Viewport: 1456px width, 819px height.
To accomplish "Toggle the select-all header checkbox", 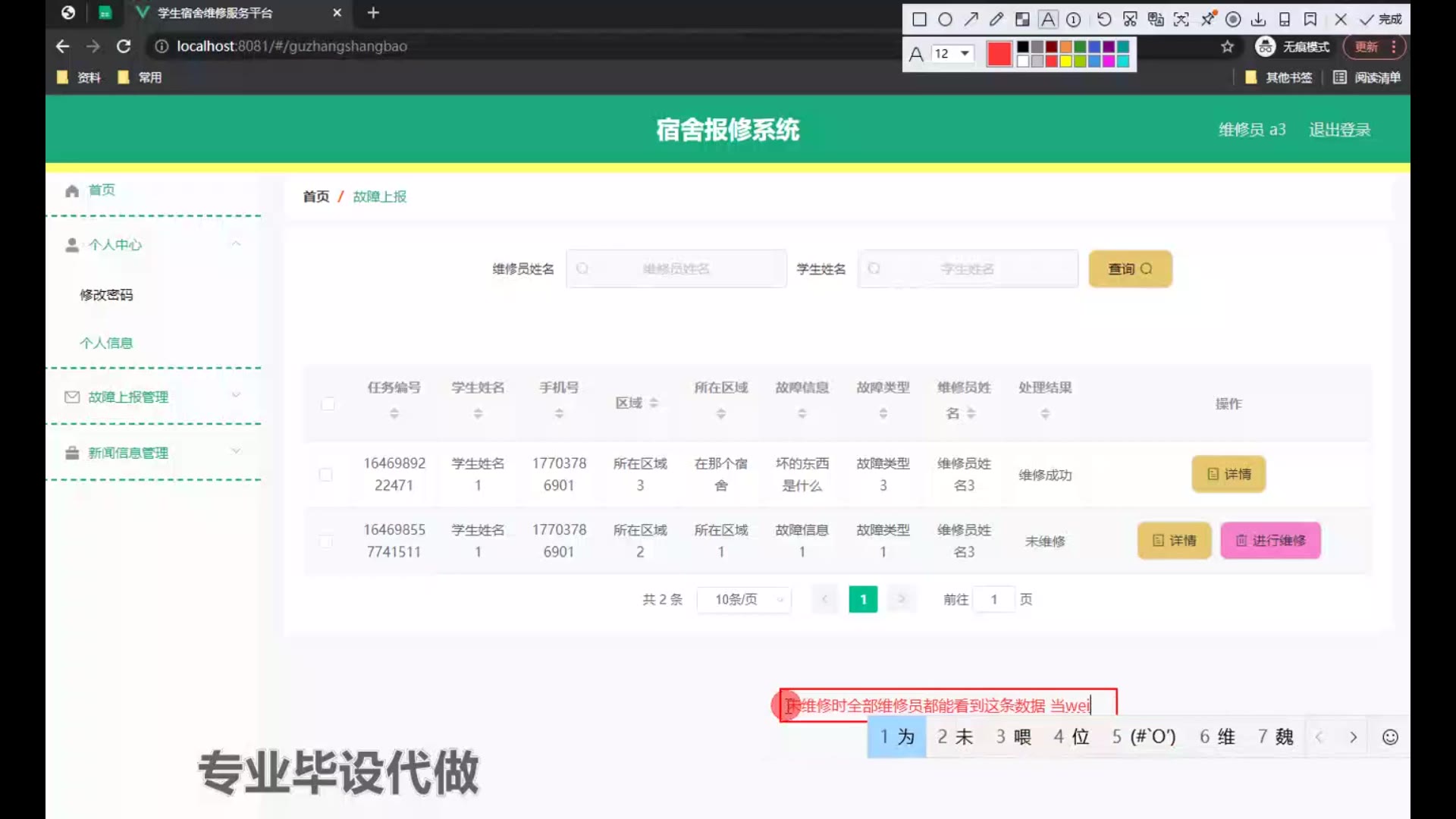I will click(x=328, y=403).
